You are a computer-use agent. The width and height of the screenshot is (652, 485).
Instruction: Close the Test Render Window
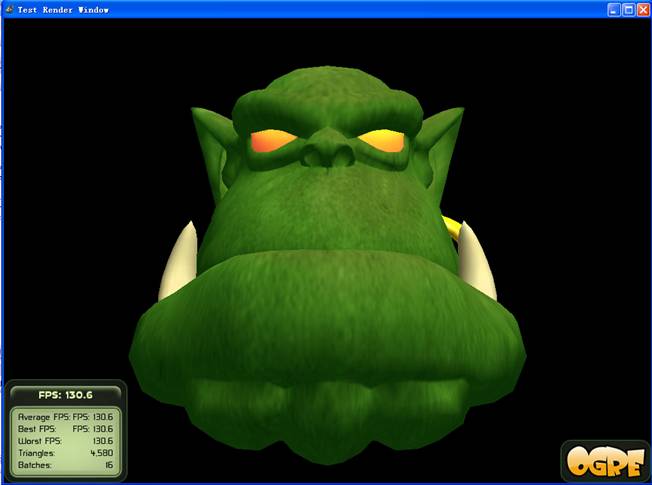point(643,10)
